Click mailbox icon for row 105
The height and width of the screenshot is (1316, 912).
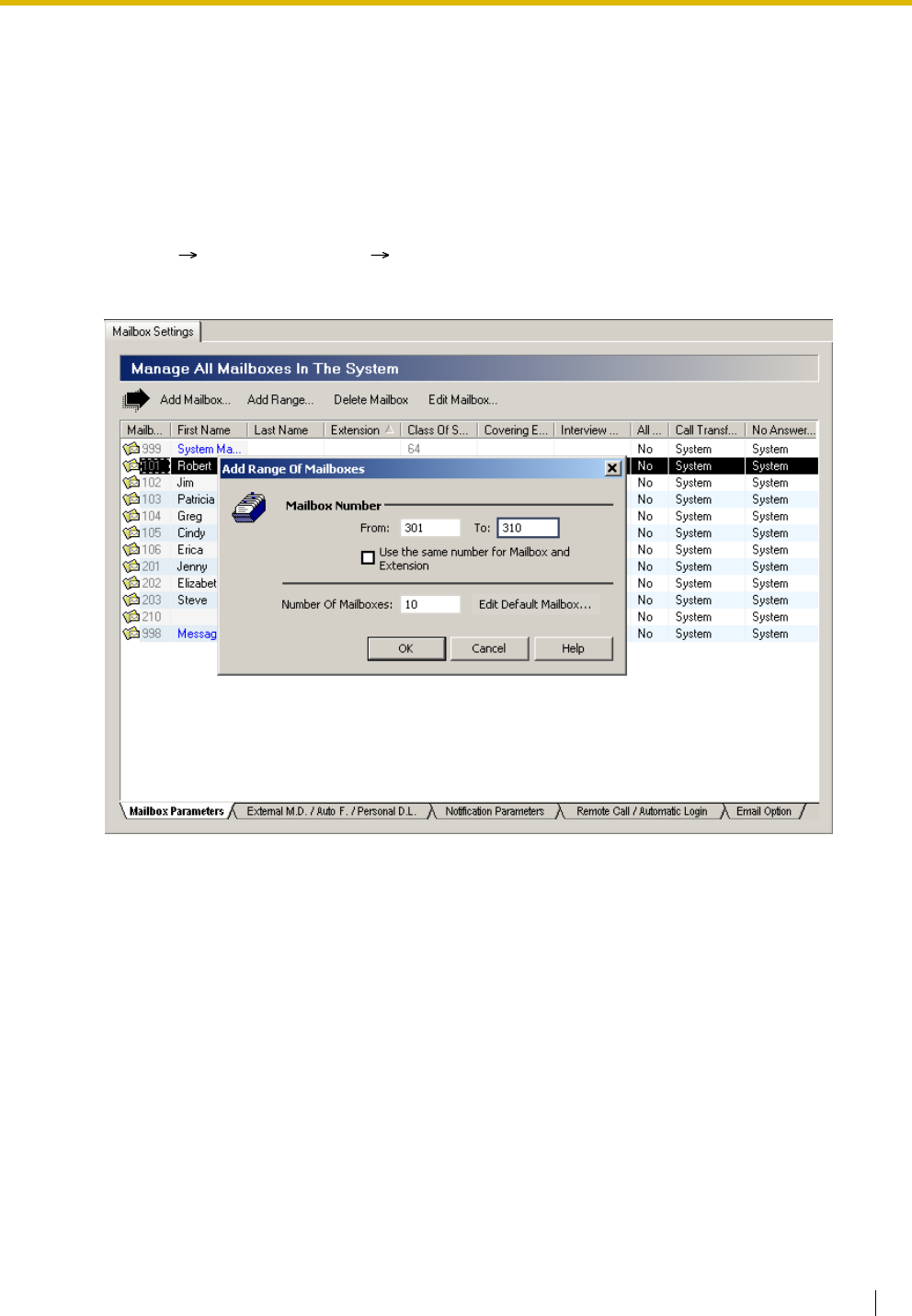(131, 532)
